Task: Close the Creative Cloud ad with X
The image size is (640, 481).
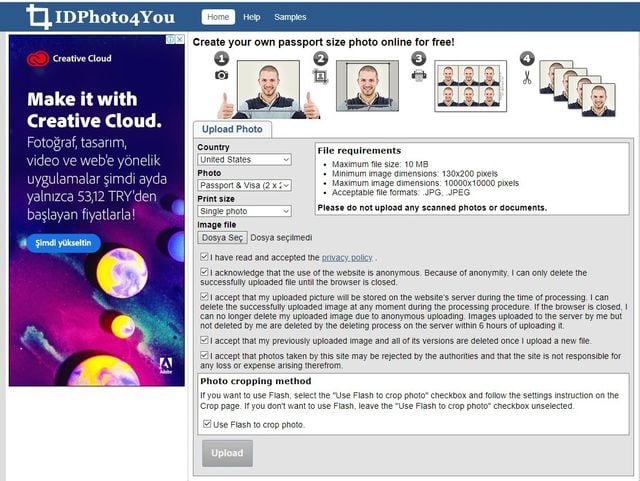Action: 180,40
